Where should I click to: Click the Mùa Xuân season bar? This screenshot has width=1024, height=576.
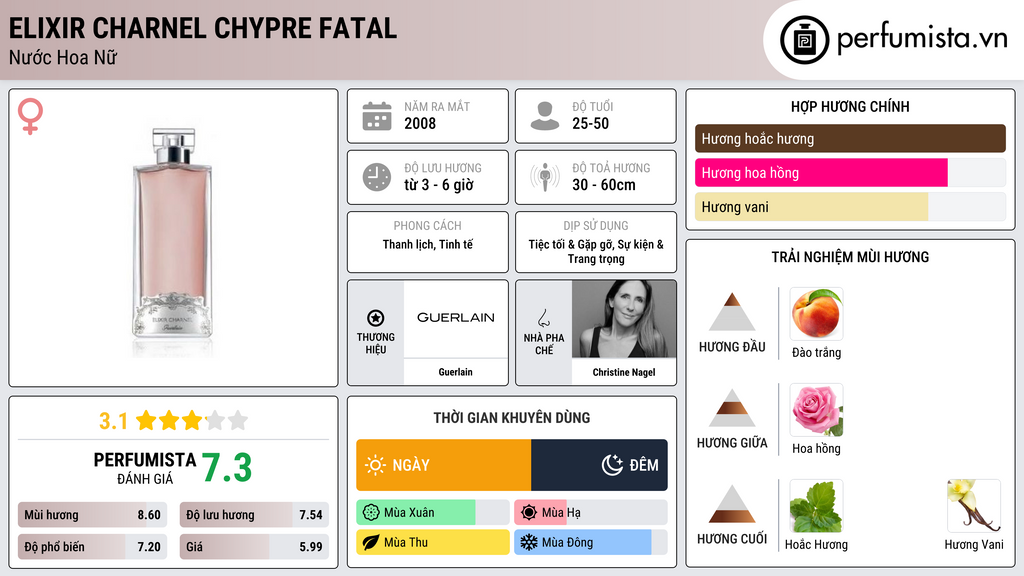click(432, 513)
